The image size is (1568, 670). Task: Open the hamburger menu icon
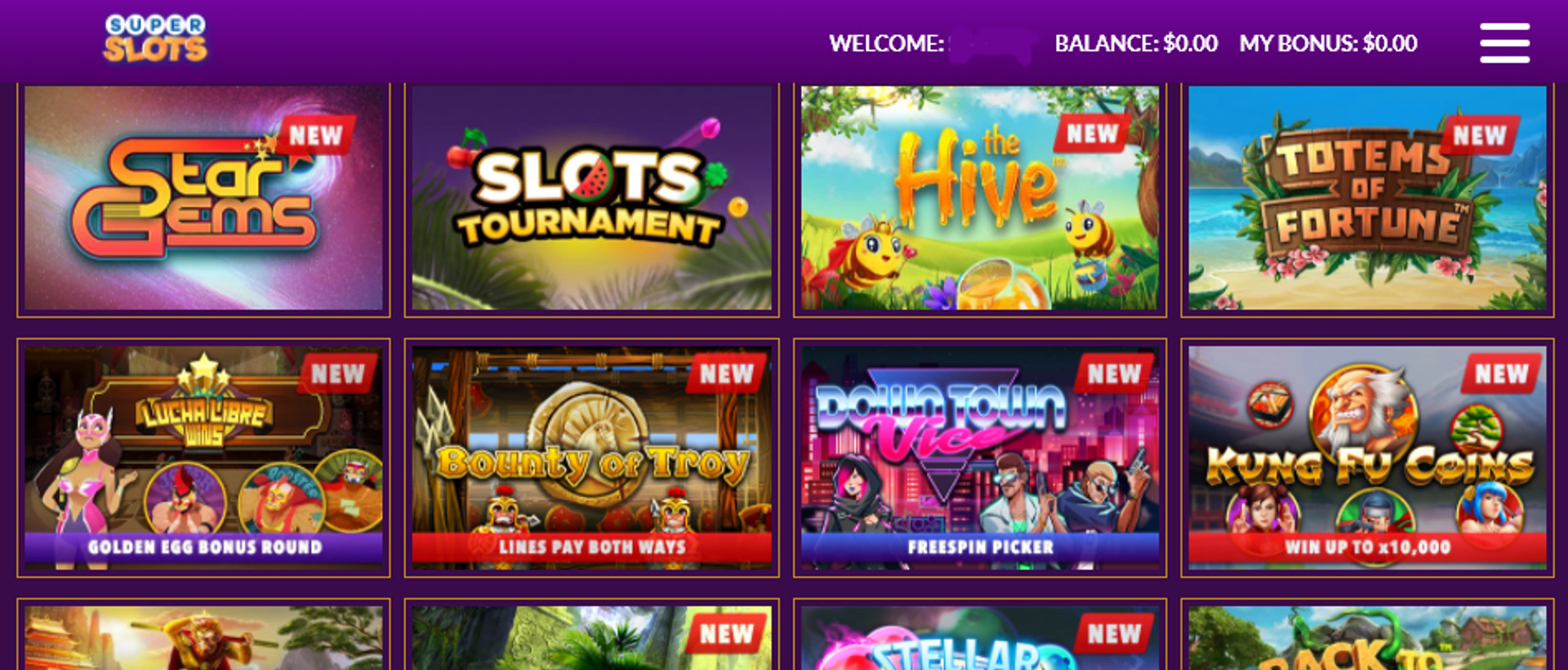[x=1504, y=42]
